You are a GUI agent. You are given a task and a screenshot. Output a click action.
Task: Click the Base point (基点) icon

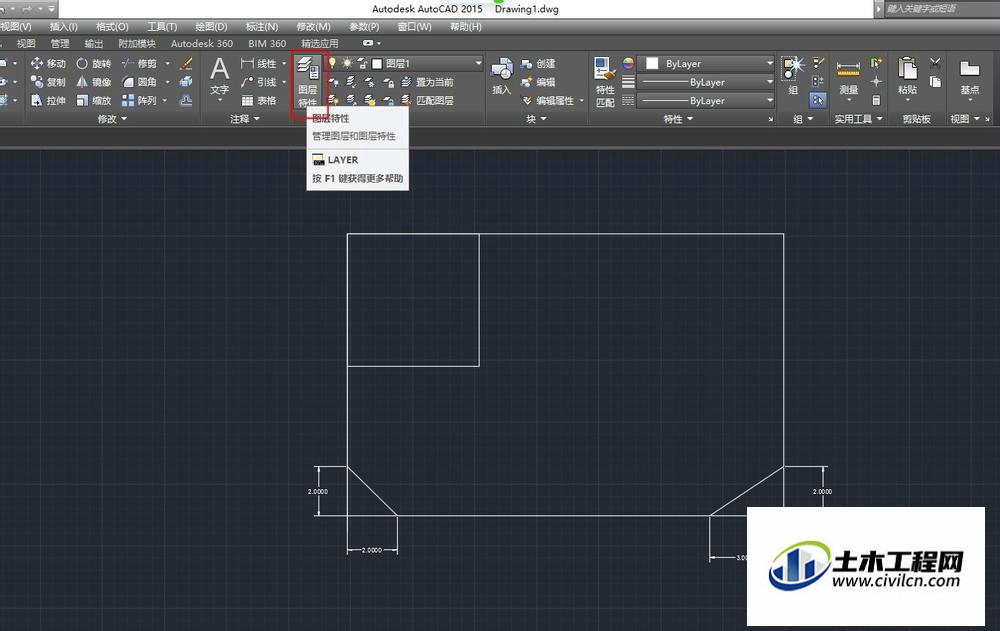(969, 77)
